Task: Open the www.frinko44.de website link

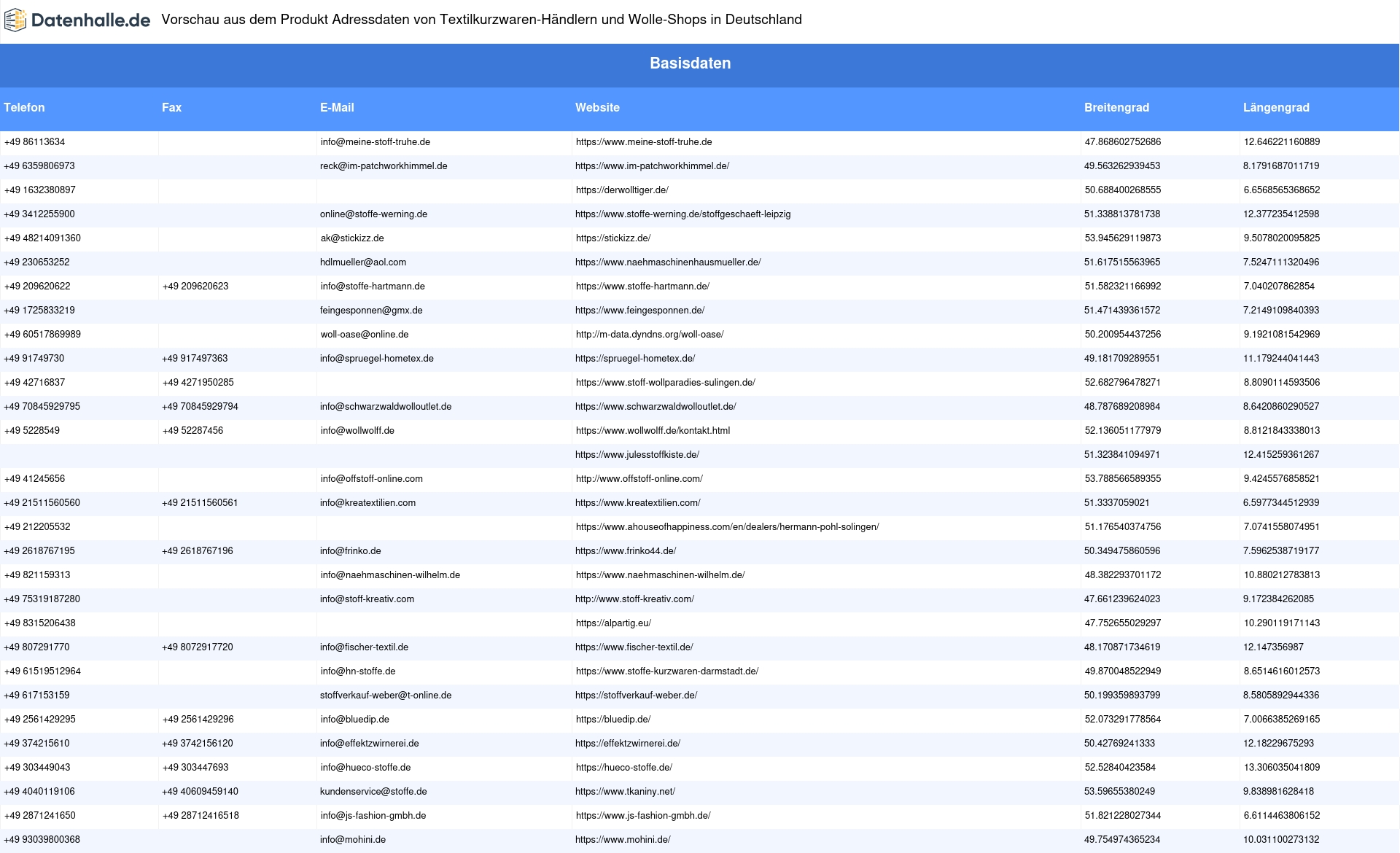Action: 626,551
